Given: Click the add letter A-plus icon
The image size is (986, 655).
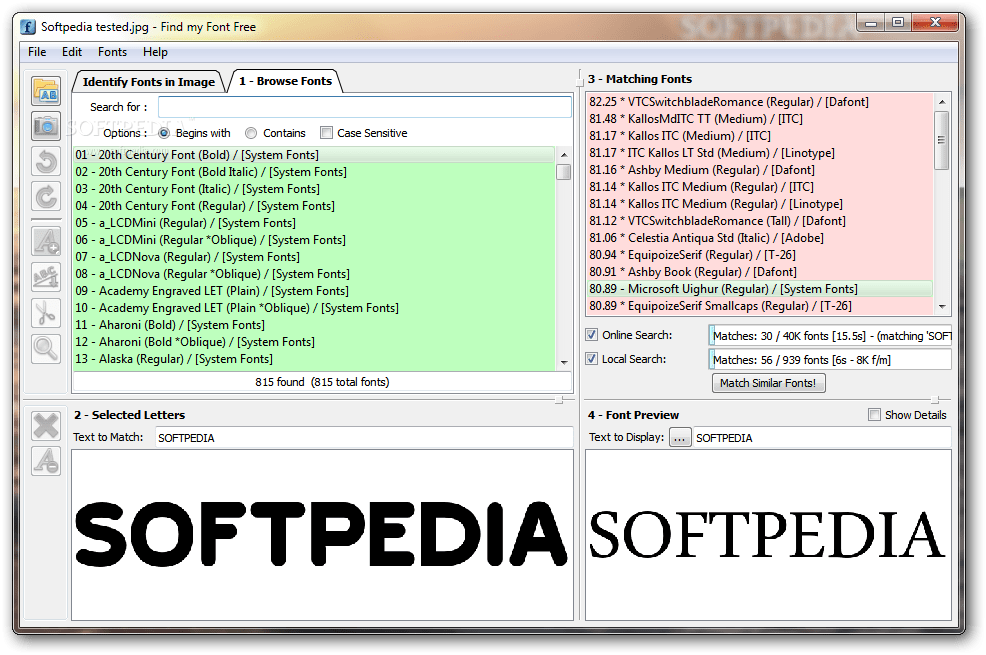Looking at the screenshot, I should [x=46, y=241].
